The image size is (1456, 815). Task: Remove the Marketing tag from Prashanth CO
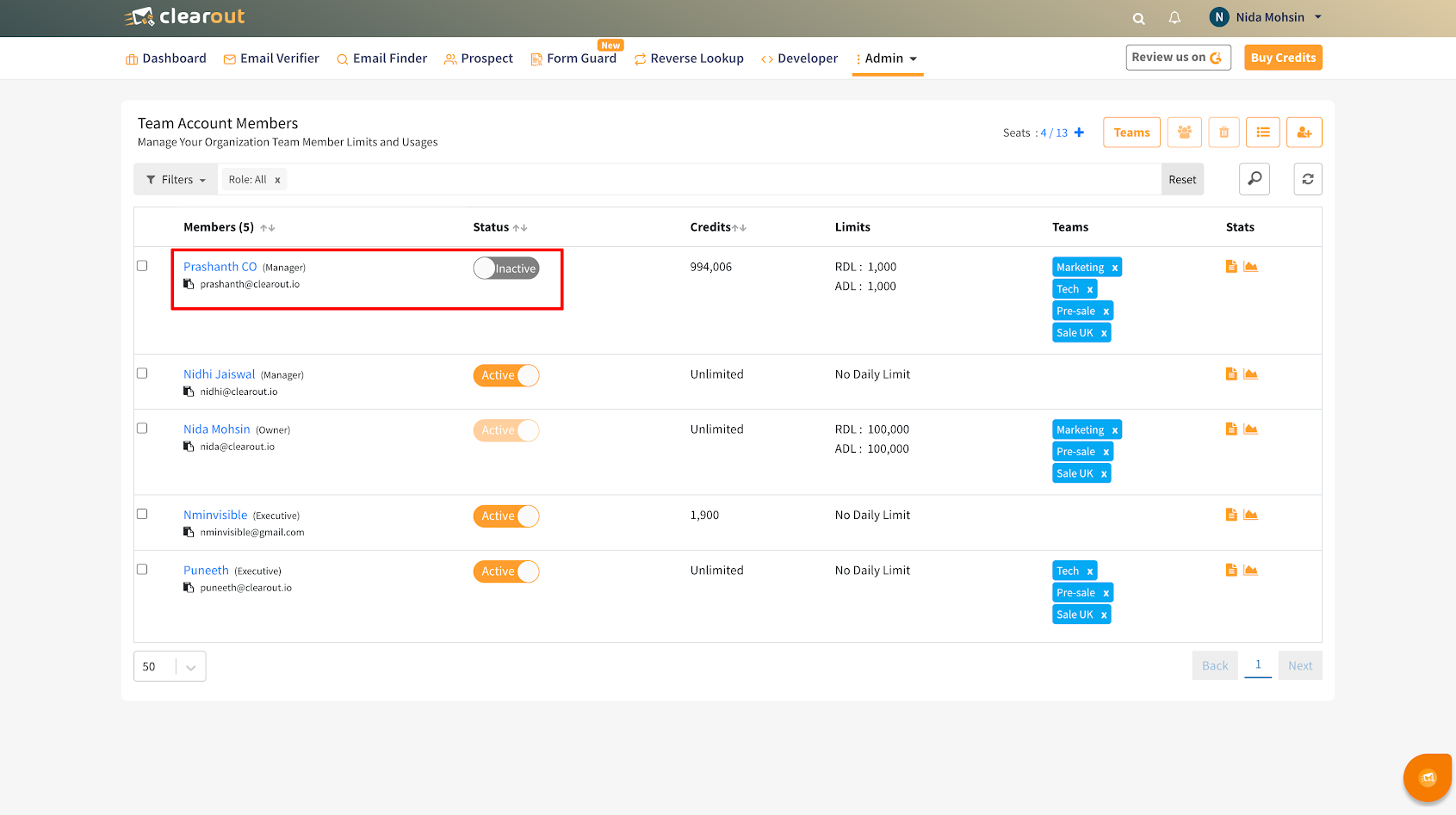1116,267
